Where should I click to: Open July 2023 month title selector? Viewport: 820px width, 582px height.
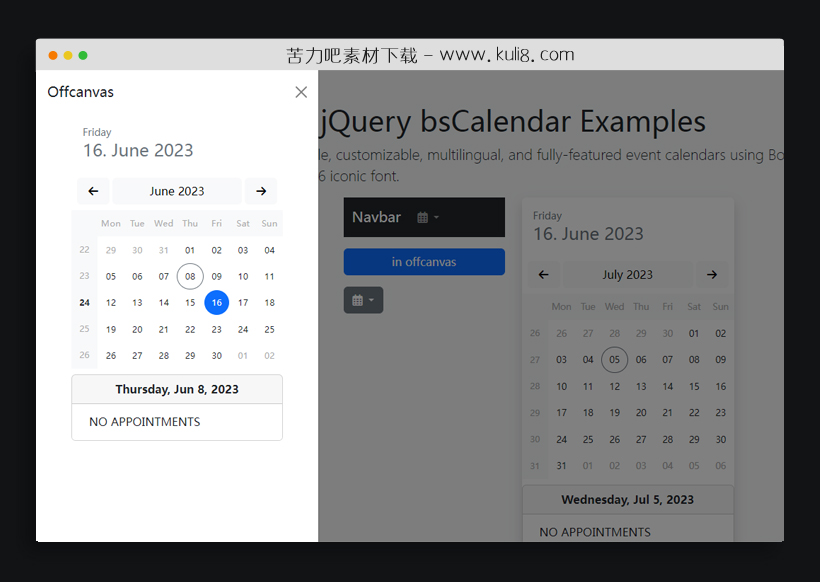(627, 274)
